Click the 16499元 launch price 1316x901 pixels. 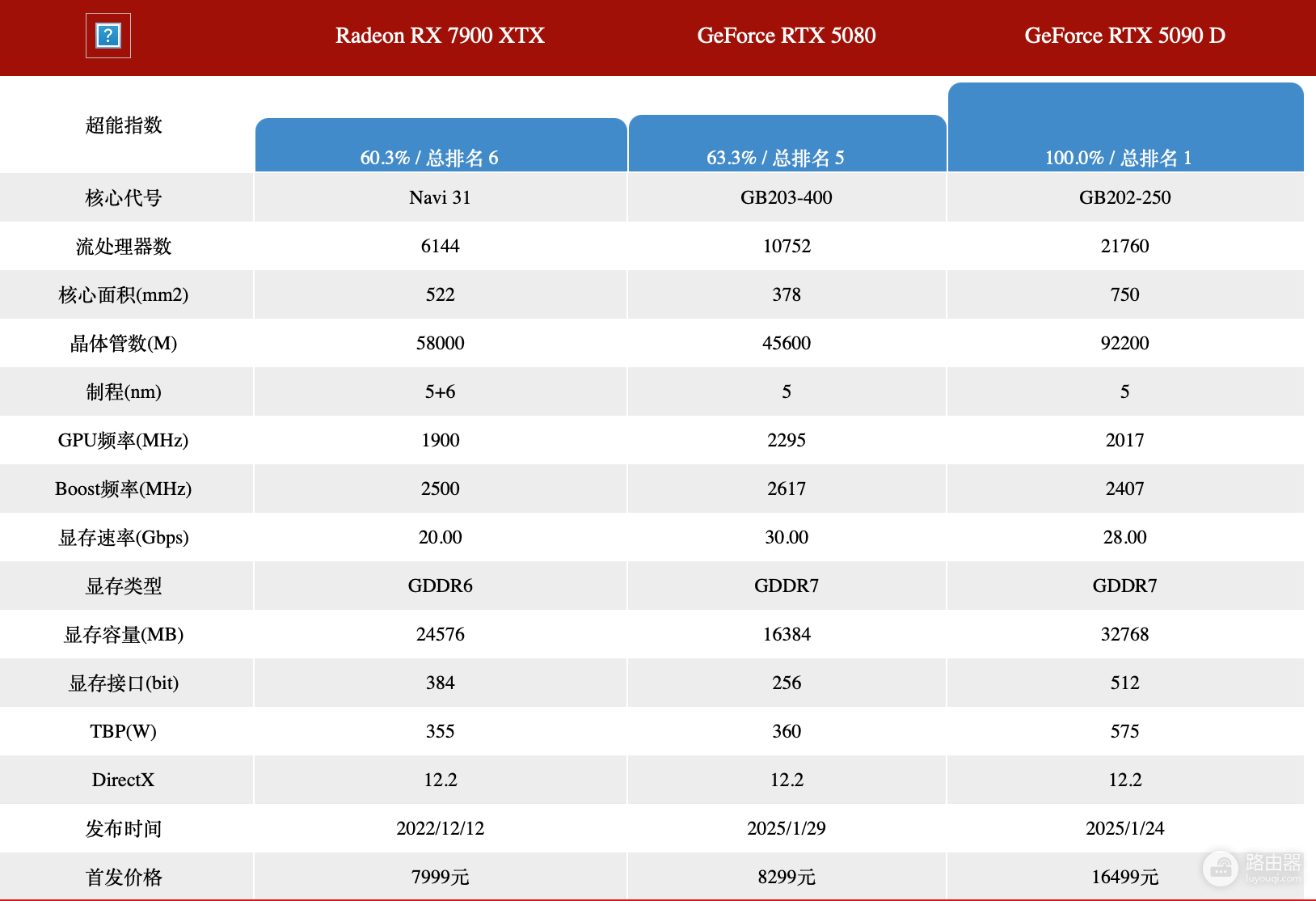1124,877
